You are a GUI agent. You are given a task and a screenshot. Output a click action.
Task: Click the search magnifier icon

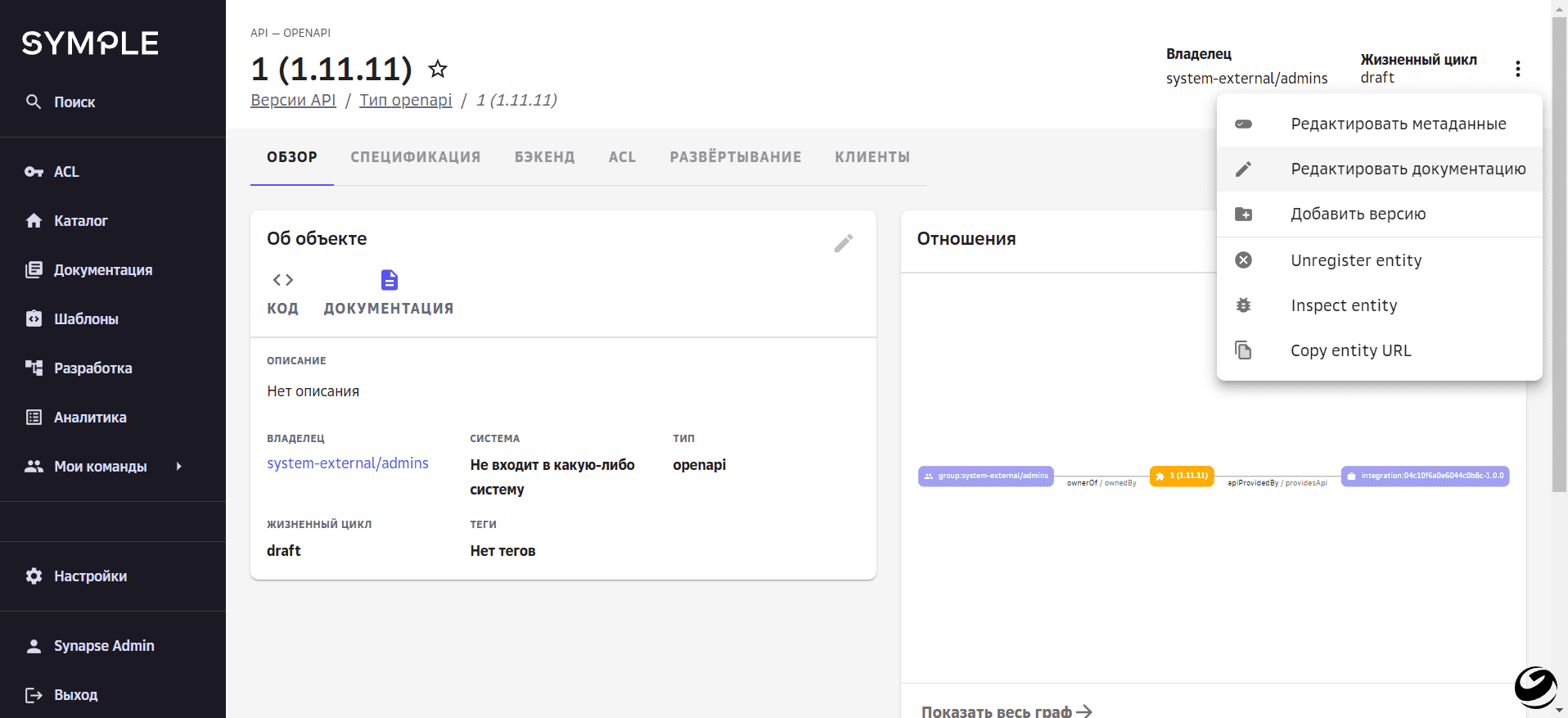click(x=34, y=102)
